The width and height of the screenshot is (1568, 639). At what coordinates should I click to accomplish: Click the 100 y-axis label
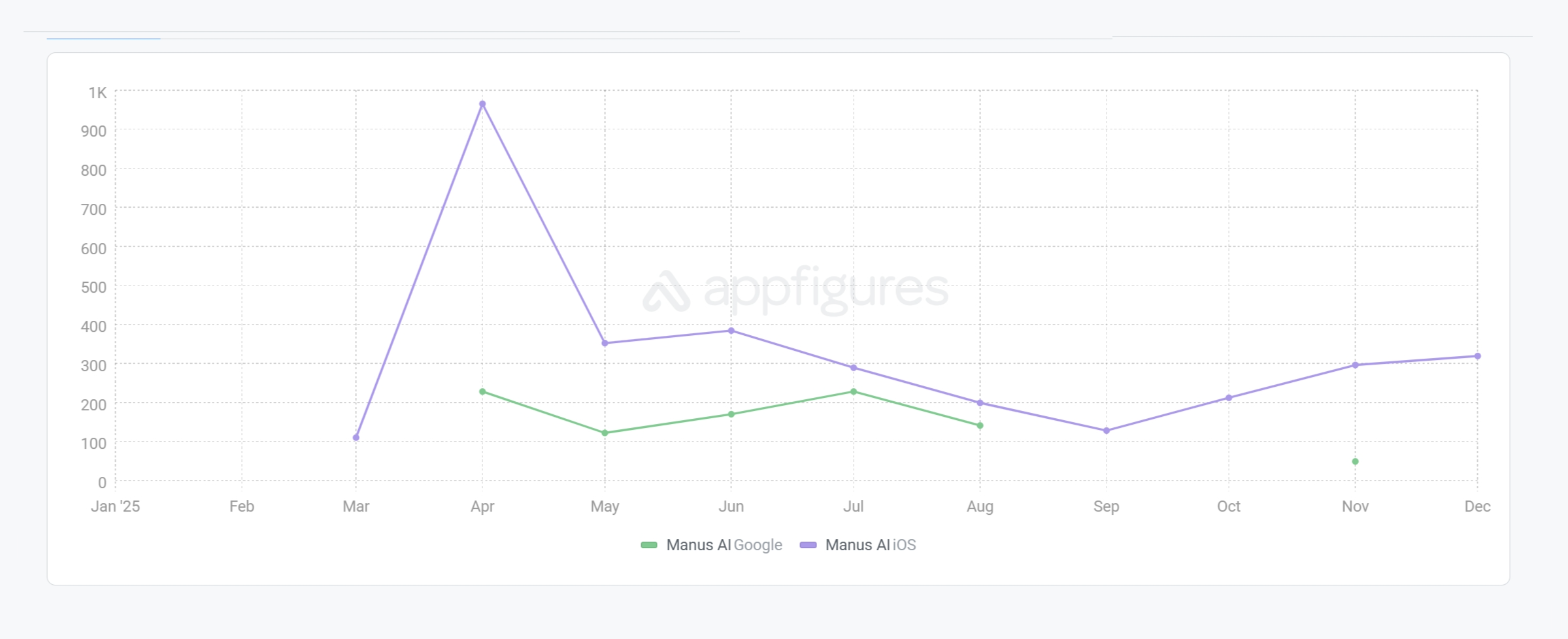click(93, 444)
